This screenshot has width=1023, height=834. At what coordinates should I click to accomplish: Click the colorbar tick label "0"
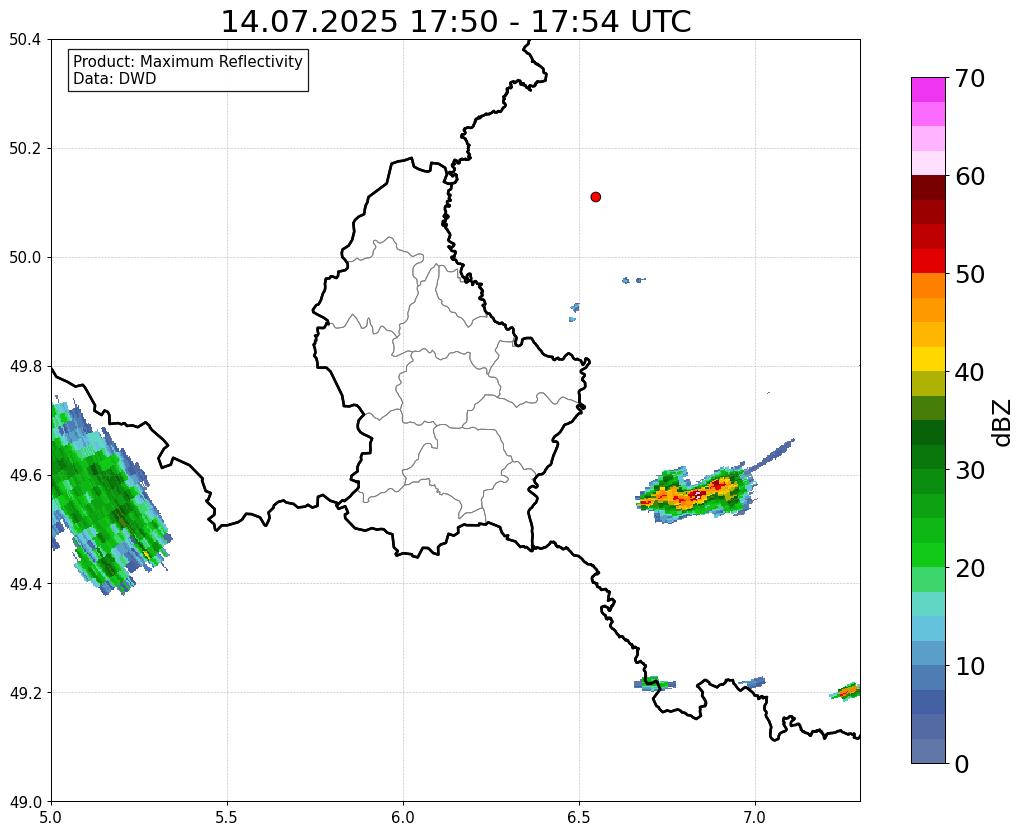point(962,764)
